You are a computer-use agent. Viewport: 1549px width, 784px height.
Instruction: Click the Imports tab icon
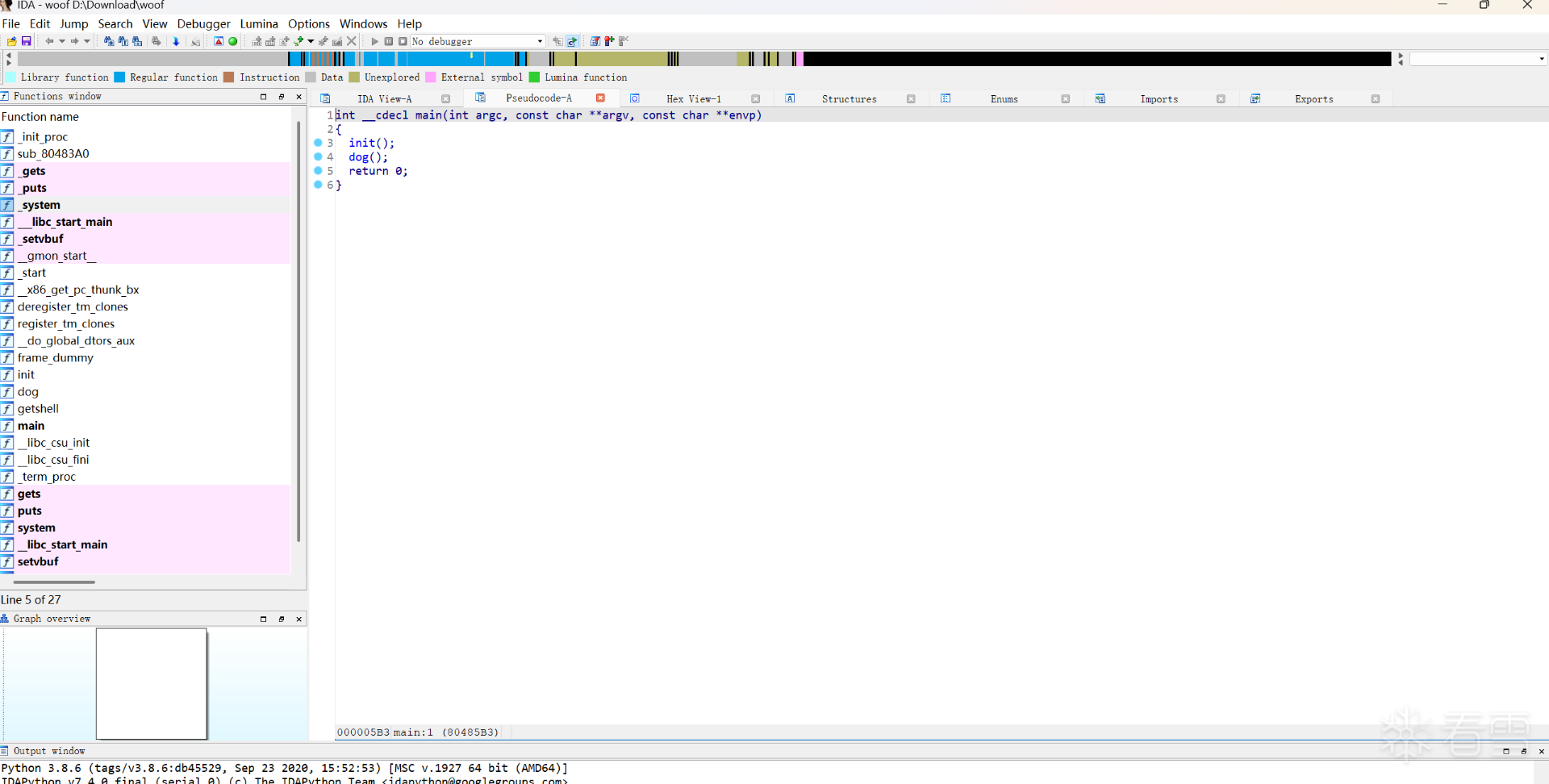1100,98
